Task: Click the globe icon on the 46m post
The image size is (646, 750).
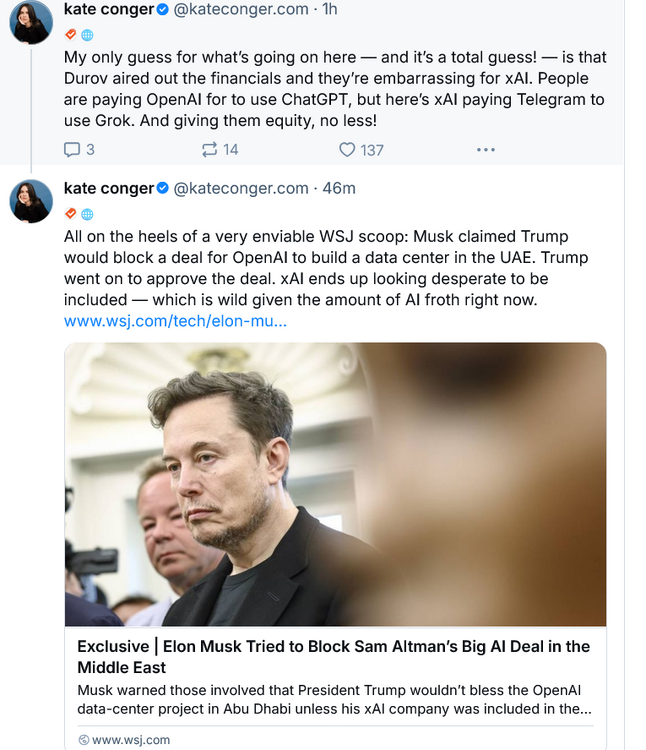Action: tap(87, 214)
